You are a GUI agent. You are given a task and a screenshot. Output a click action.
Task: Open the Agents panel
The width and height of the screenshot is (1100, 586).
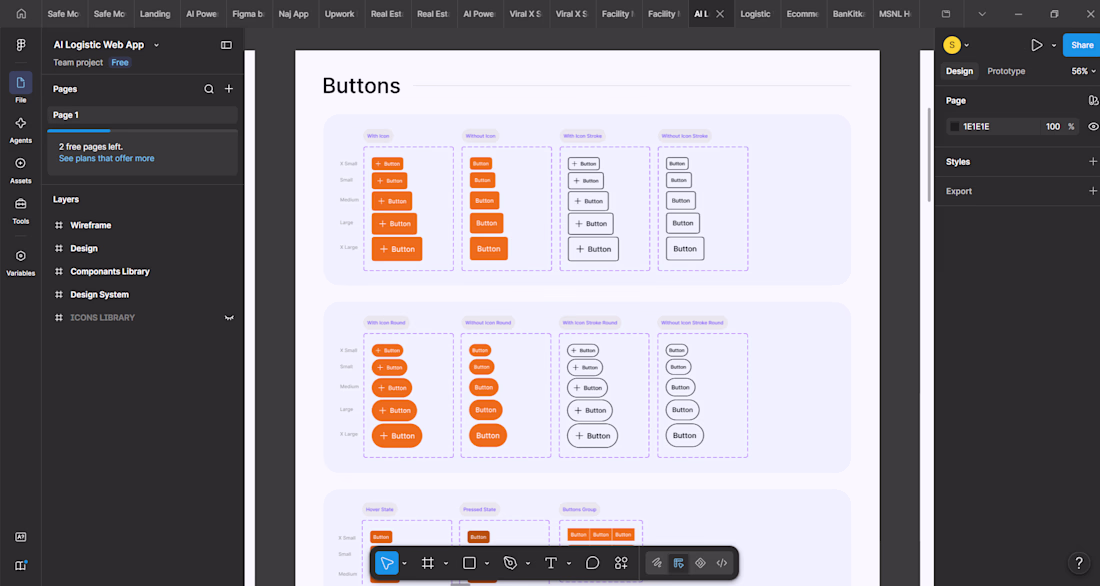[20, 129]
